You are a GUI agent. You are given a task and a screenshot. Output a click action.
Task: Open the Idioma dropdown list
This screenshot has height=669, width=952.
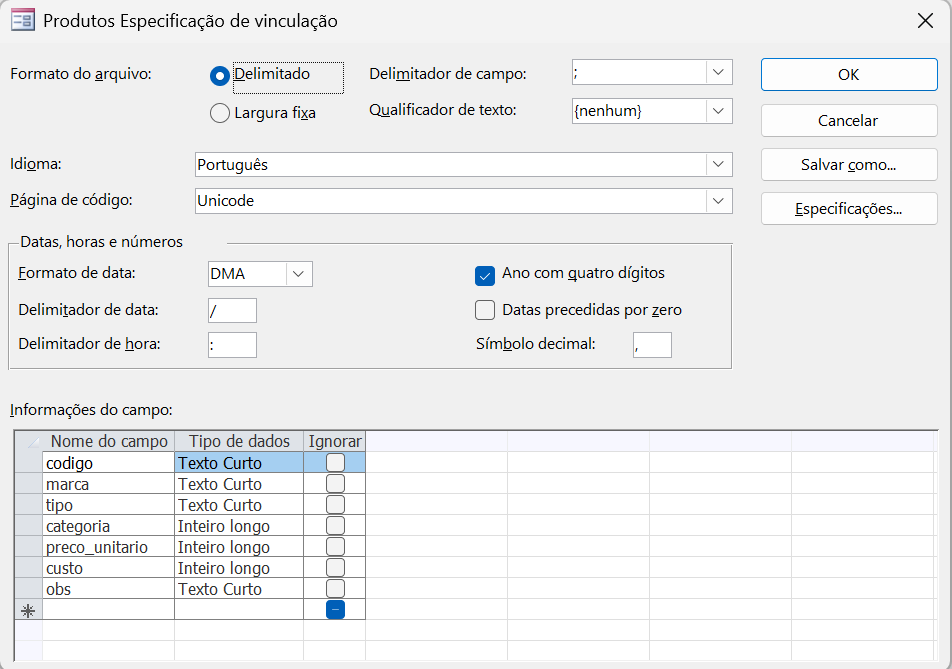point(718,164)
